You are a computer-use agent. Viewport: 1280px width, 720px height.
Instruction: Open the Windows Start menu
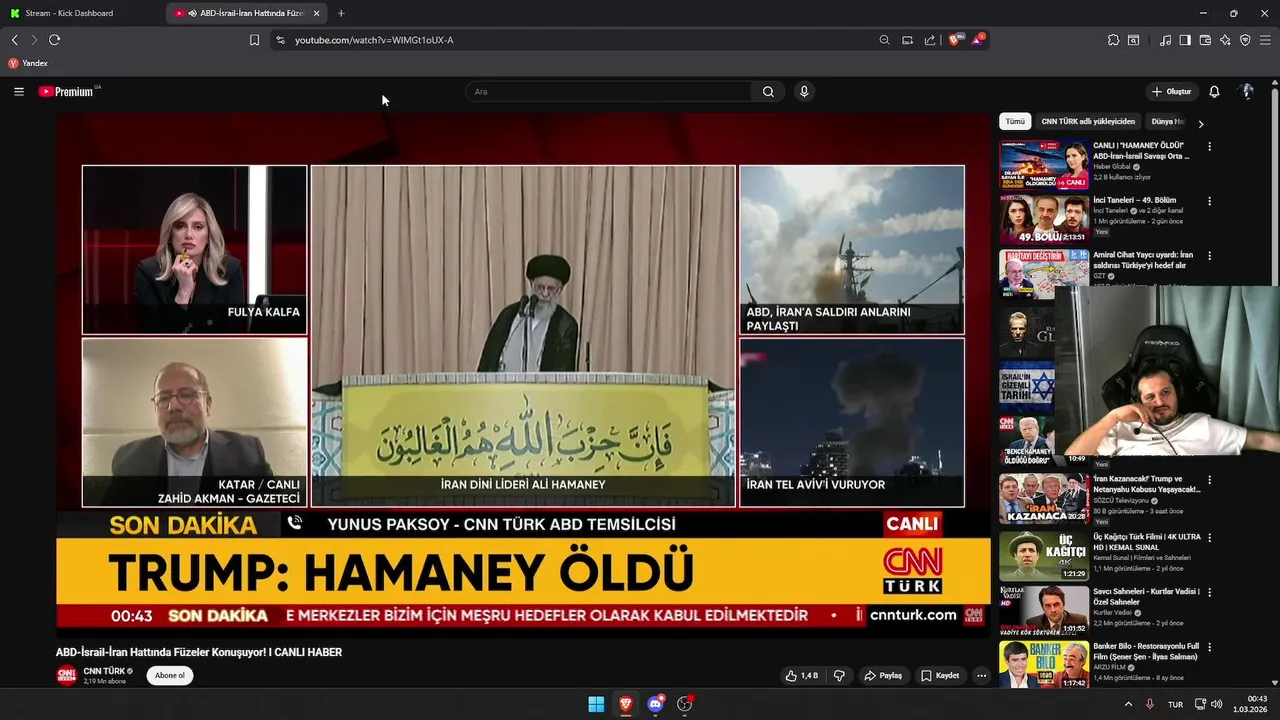pos(596,704)
